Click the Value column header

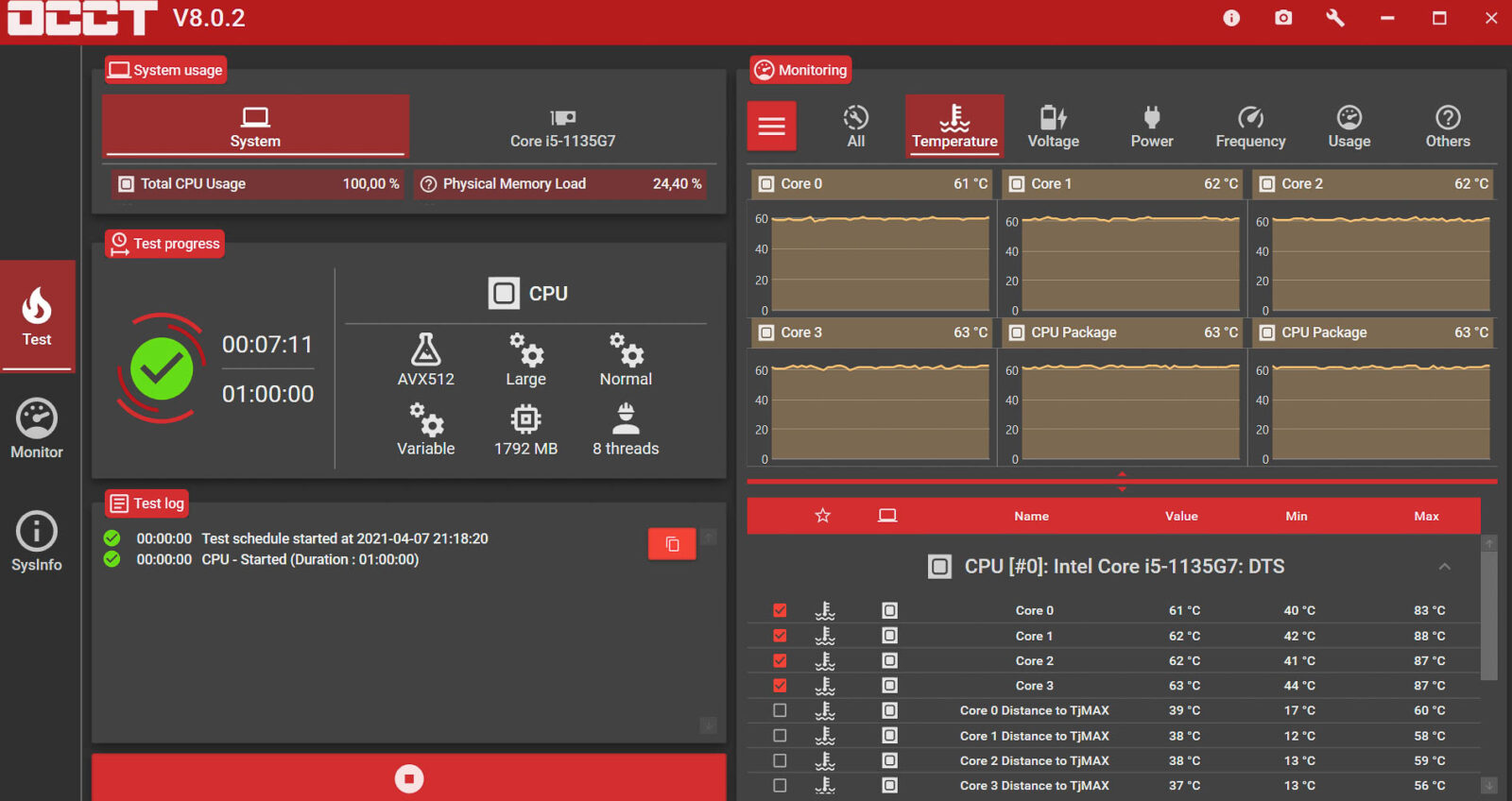coord(1181,516)
